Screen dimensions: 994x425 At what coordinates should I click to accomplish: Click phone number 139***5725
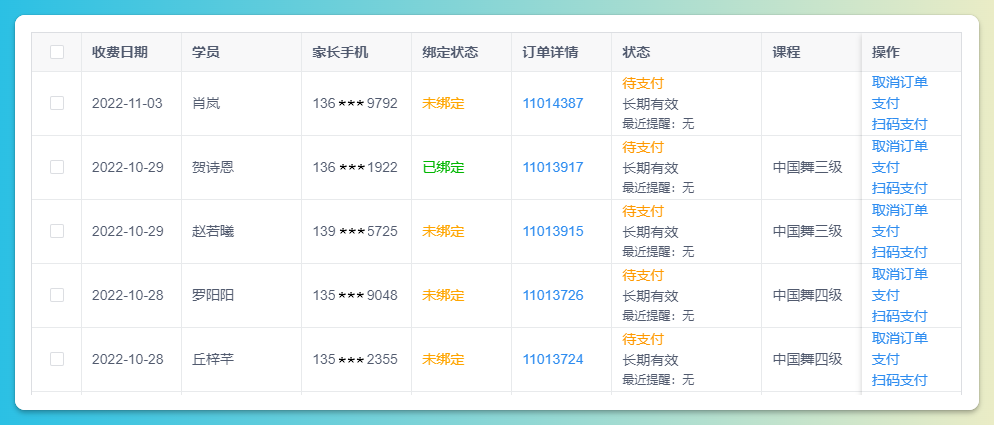click(x=355, y=232)
